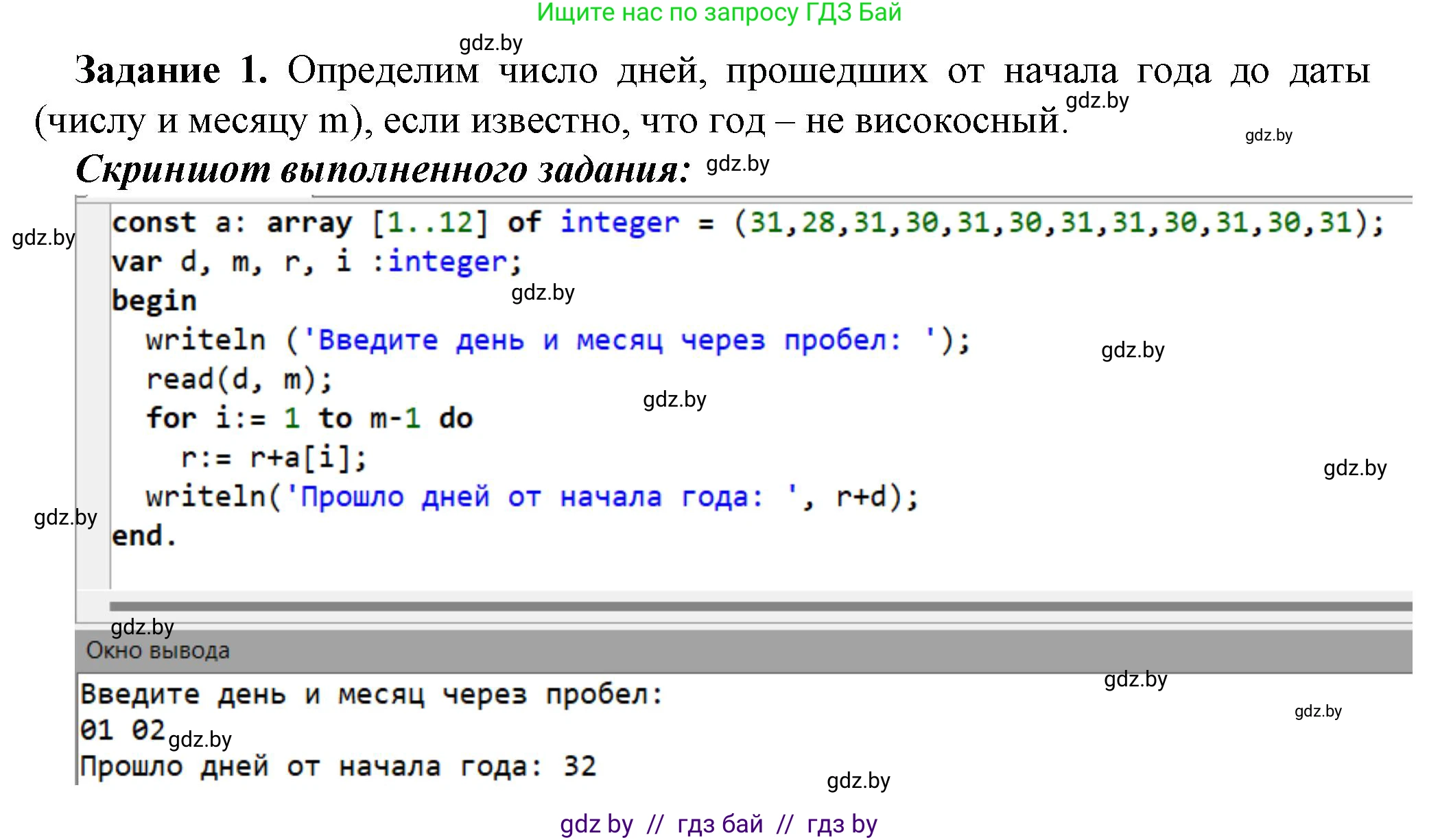1440x840 pixels.
Task: Click the end. keyword at code bottom
Action: coord(144,536)
